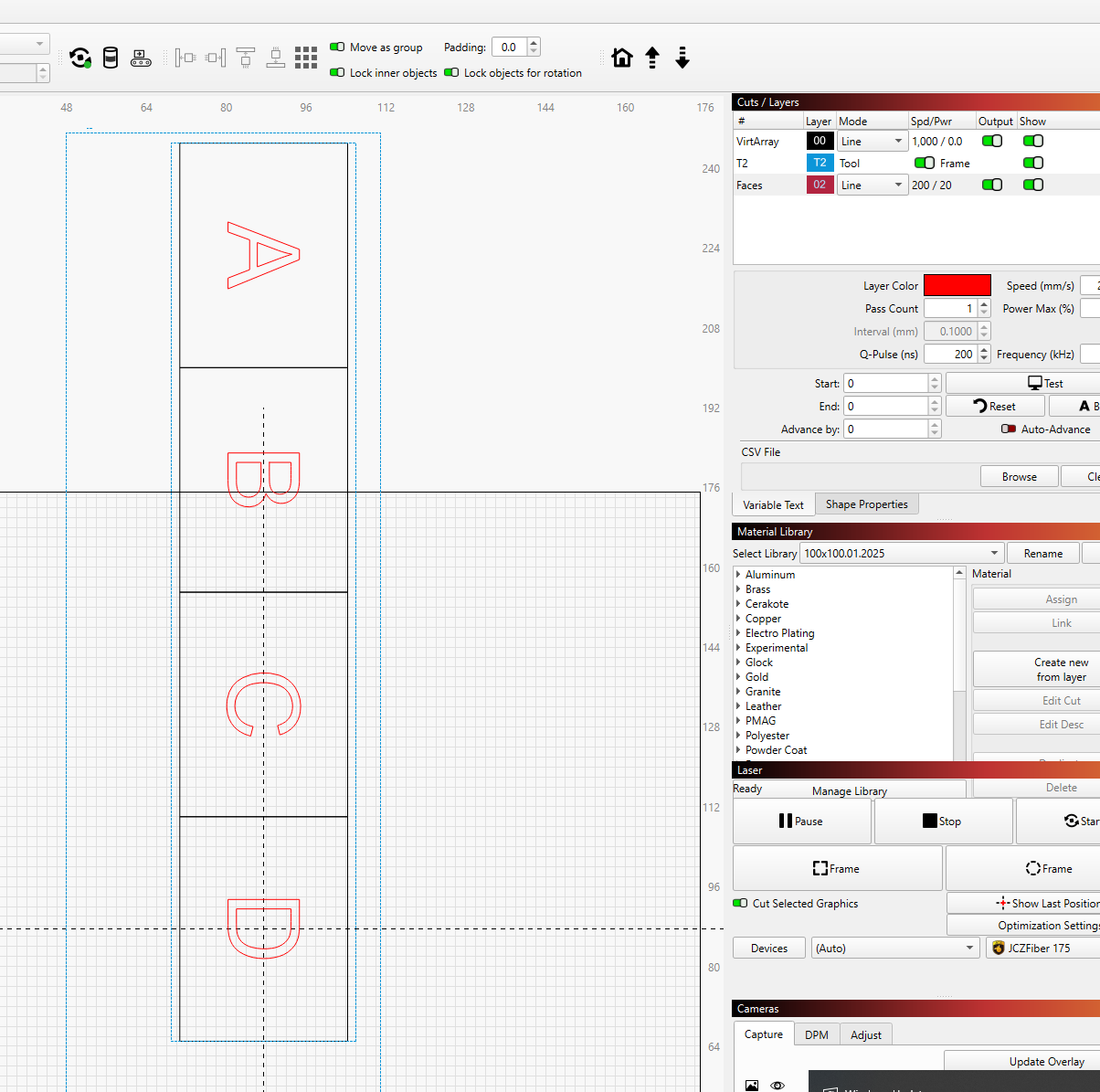The height and width of the screenshot is (1092, 1100).
Task: Click the eye icon in Cameras panel
Action: [x=777, y=1085]
